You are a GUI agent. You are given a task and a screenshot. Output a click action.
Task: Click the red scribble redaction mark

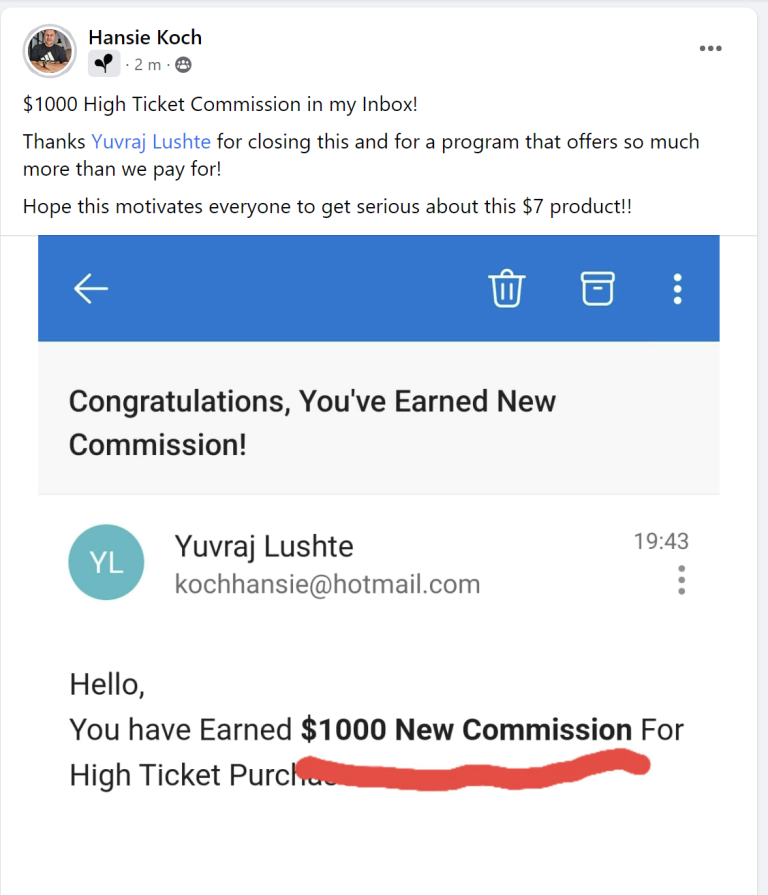pos(480,772)
